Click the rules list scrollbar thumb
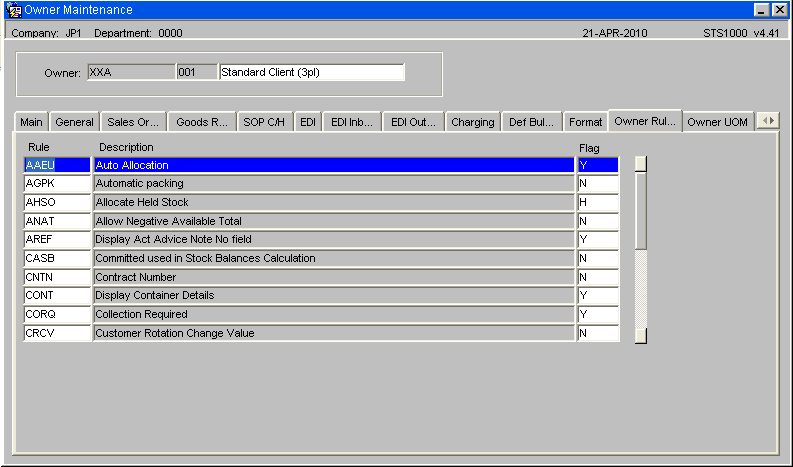Screen dimensions: 793x467 tap(641, 210)
